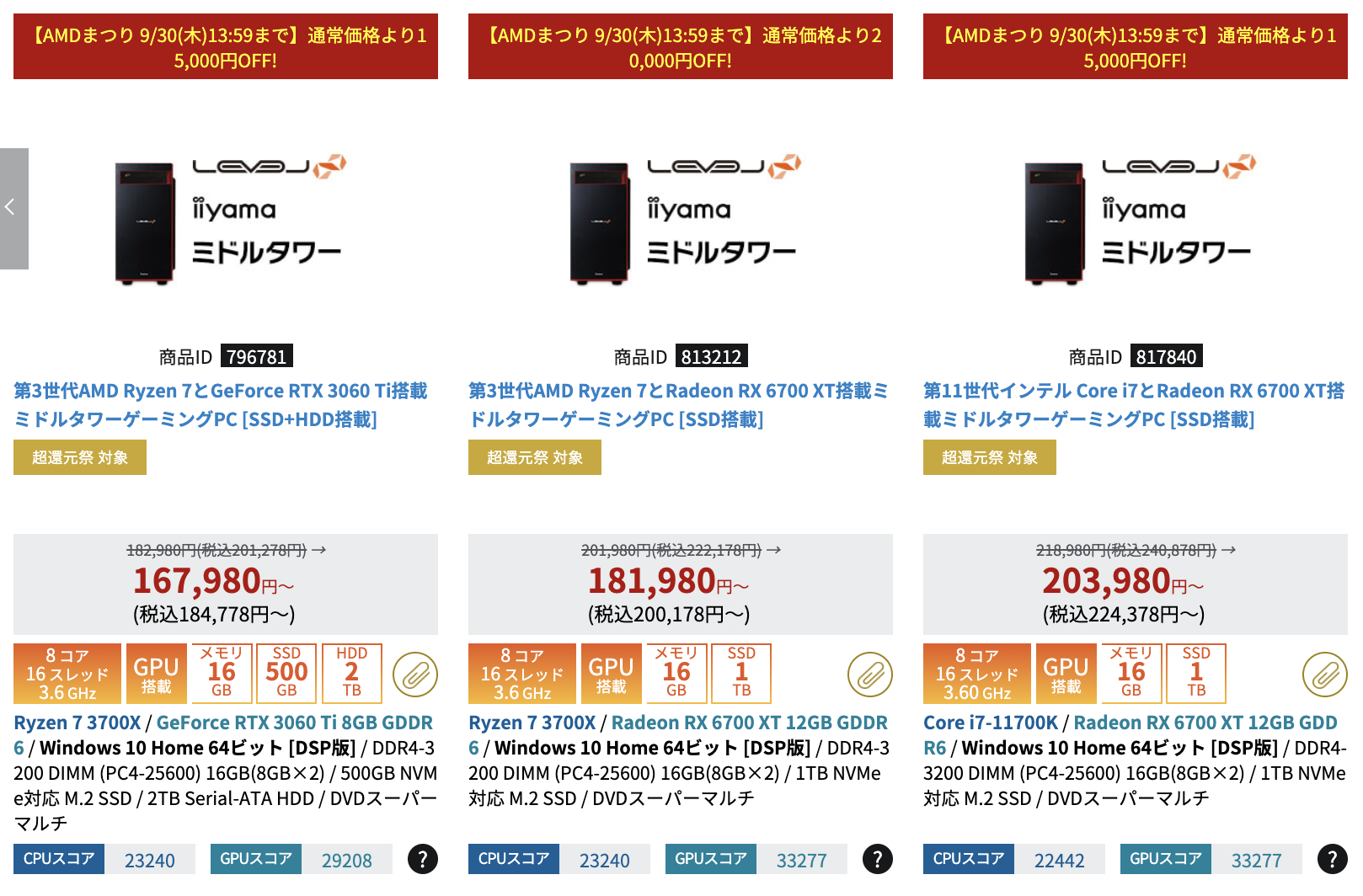
Task: Click the help icon for the Core i7-11700K product
Action: pyautogui.click(x=1333, y=859)
